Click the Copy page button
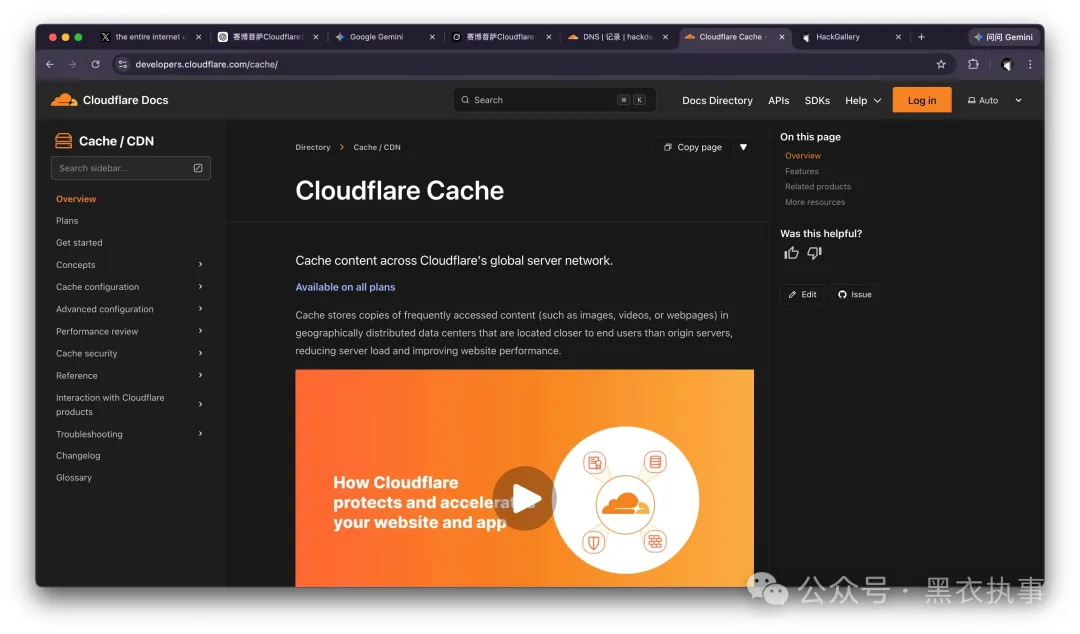 point(692,147)
